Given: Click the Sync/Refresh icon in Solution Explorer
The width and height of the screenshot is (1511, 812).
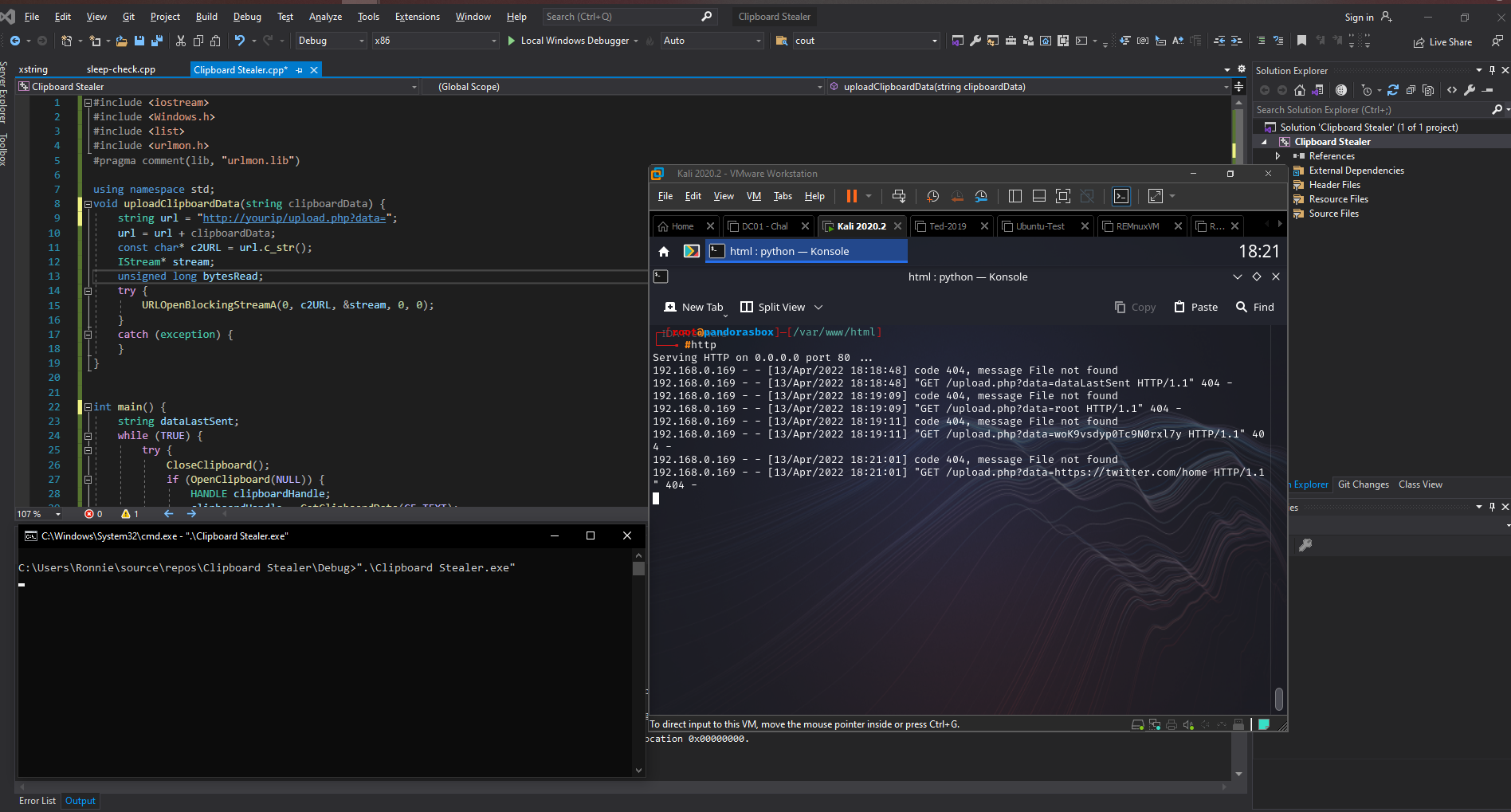Looking at the screenshot, I should (1393, 90).
